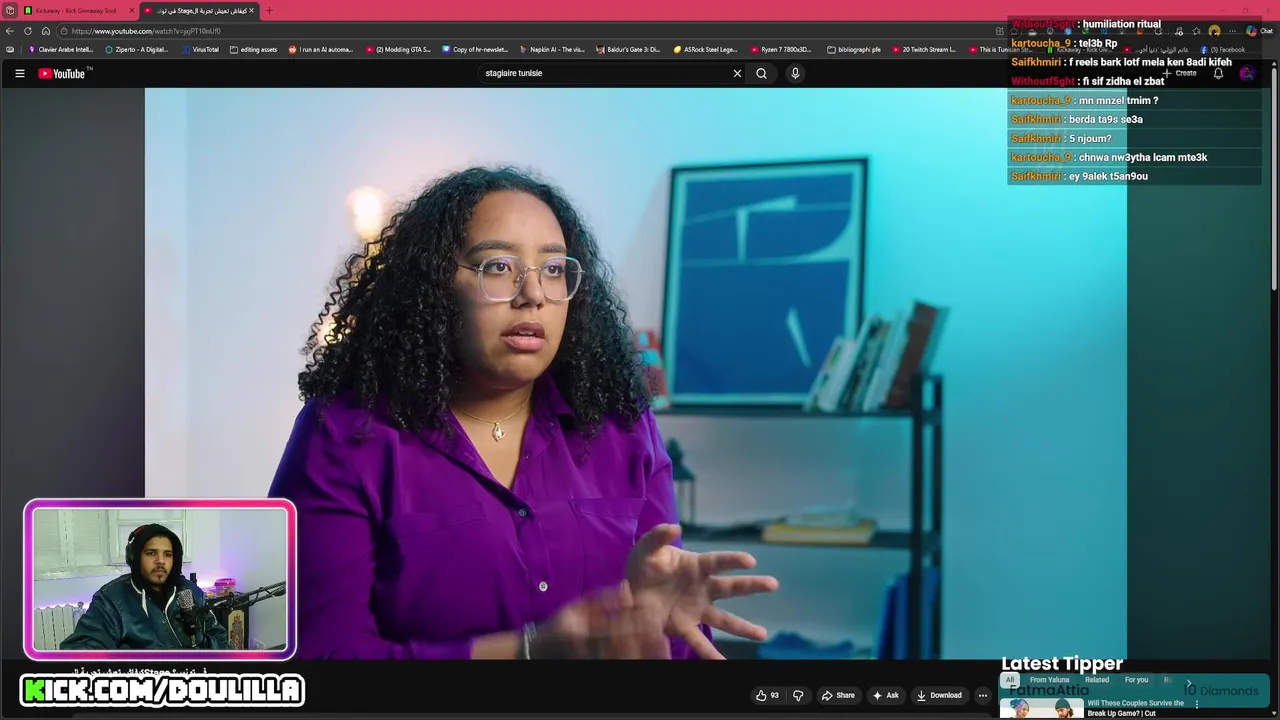Open the Ziperto bookmark
This screenshot has width=1280, height=720.
click(137, 49)
